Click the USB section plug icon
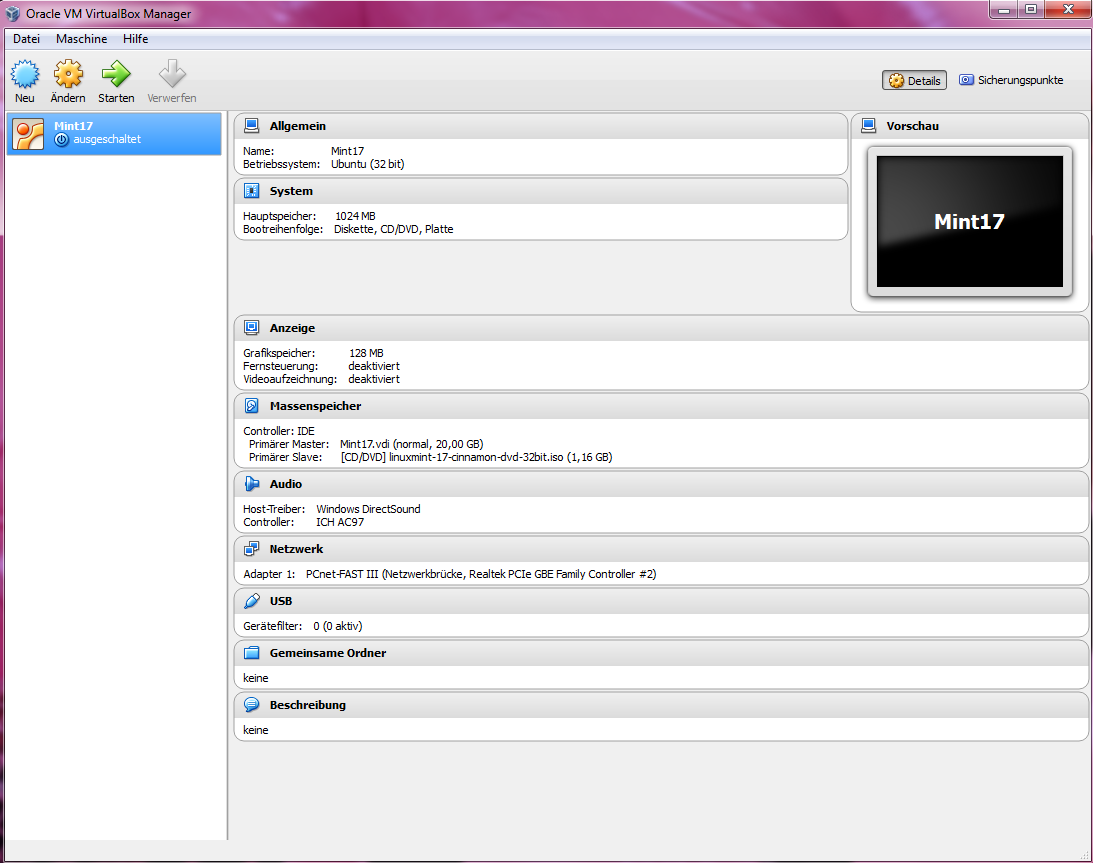1093x863 pixels. 252,601
